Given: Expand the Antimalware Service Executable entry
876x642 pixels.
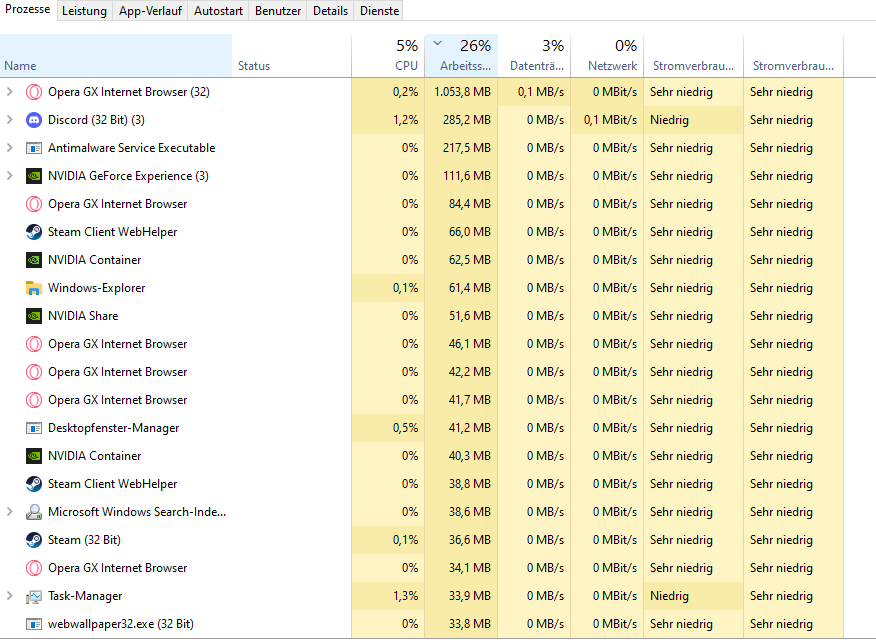Looking at the screenshot, I should pyautogui.click(x=9, y=148).
